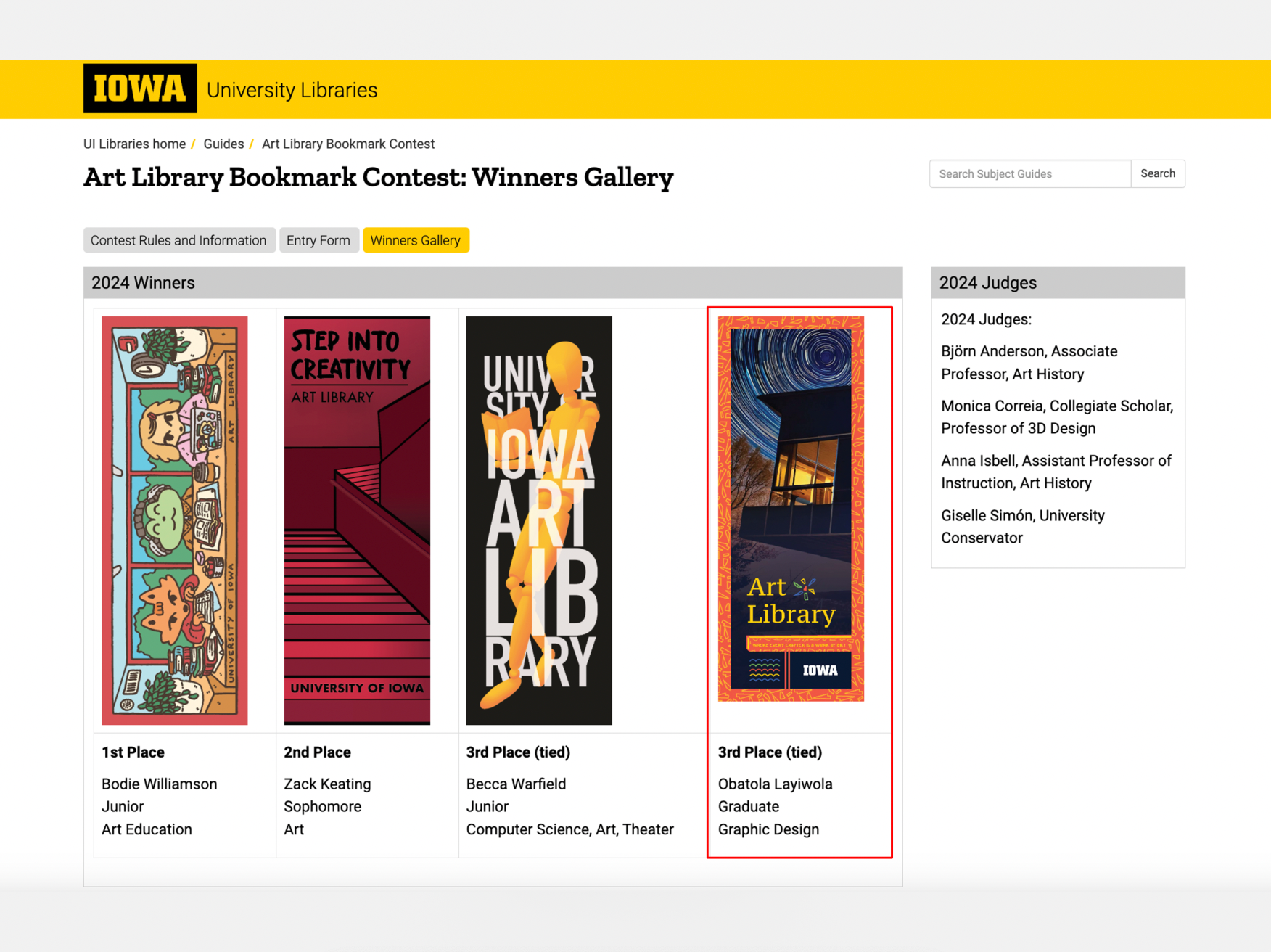Click the 2024 Judges section header

tap(987, 283)
